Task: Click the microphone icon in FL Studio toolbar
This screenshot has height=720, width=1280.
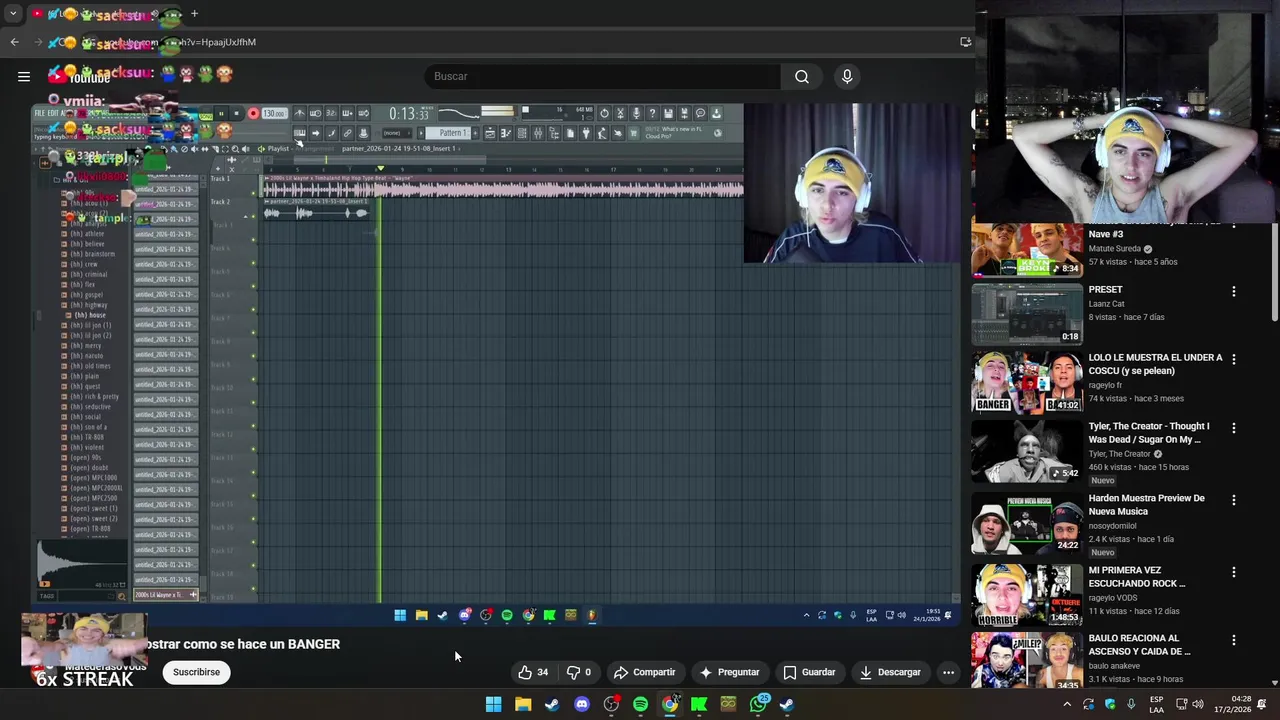Action: pyautogui.click(x=636, y=113)
